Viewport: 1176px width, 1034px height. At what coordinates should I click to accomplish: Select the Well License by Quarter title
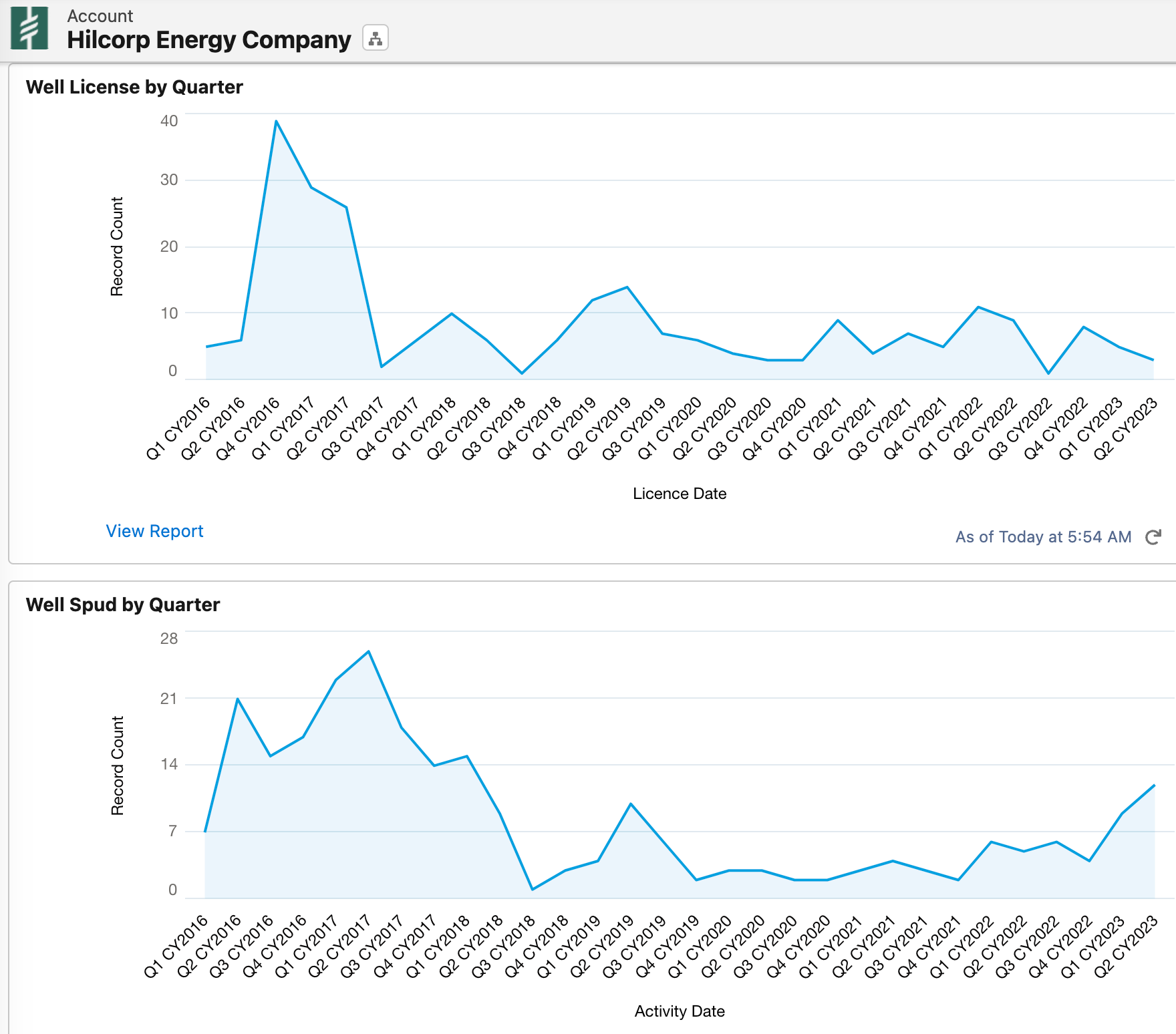click(x=134, y=87)
